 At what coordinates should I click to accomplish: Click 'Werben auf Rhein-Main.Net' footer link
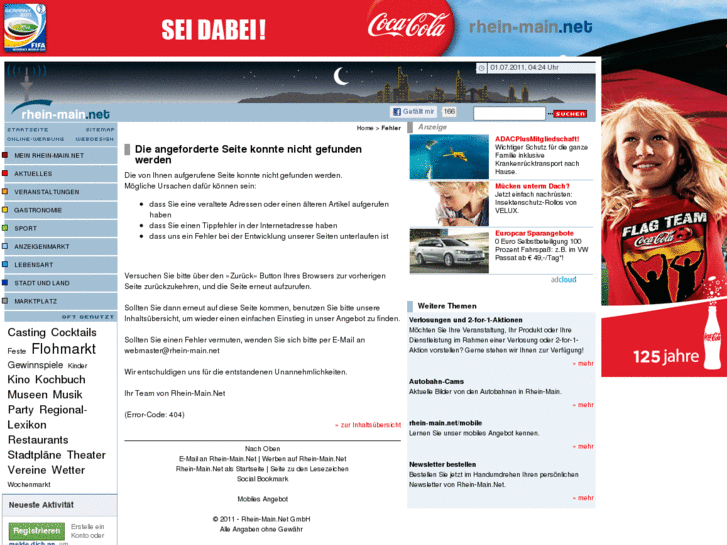[304, 459]
